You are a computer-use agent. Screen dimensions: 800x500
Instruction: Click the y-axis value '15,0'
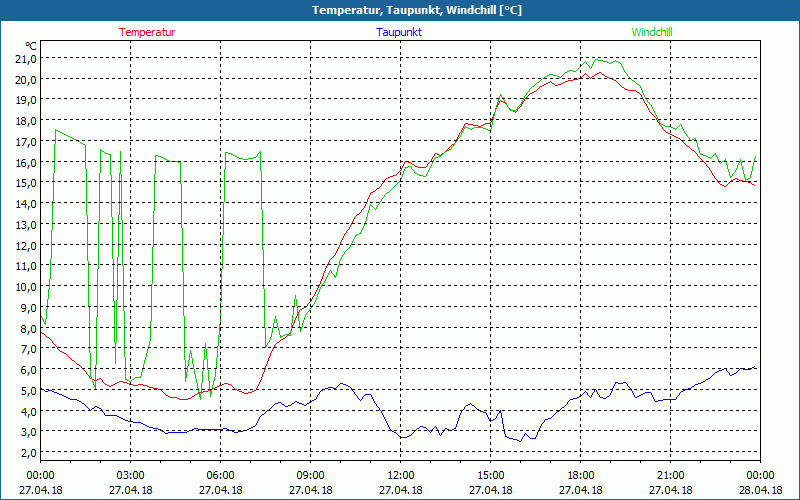tap(27, 183)
